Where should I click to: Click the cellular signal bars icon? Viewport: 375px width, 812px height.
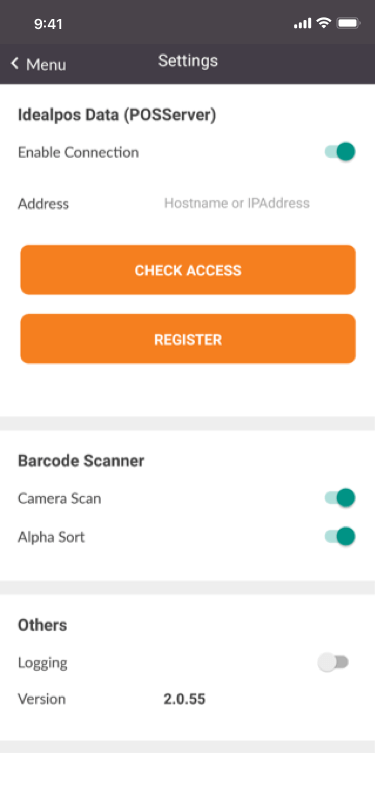point(302,23)
